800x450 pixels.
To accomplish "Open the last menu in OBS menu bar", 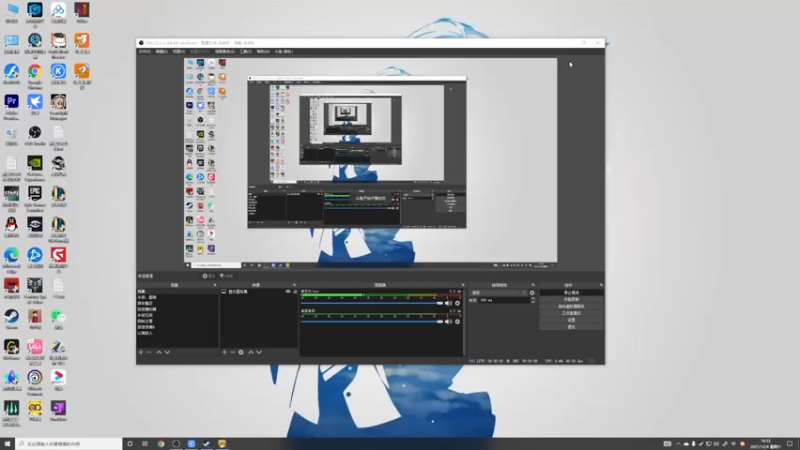I will [x=284, y=52].
